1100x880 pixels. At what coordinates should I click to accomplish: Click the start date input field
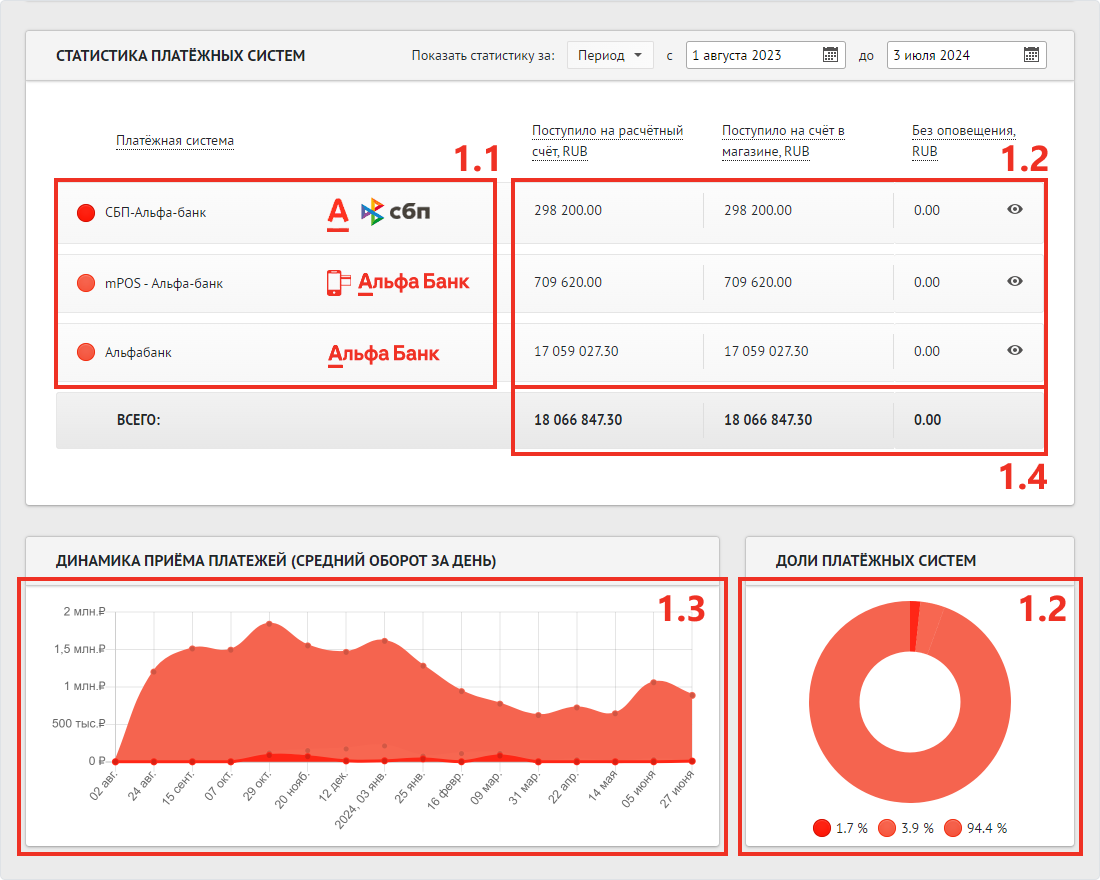click(x=752, y=55)
